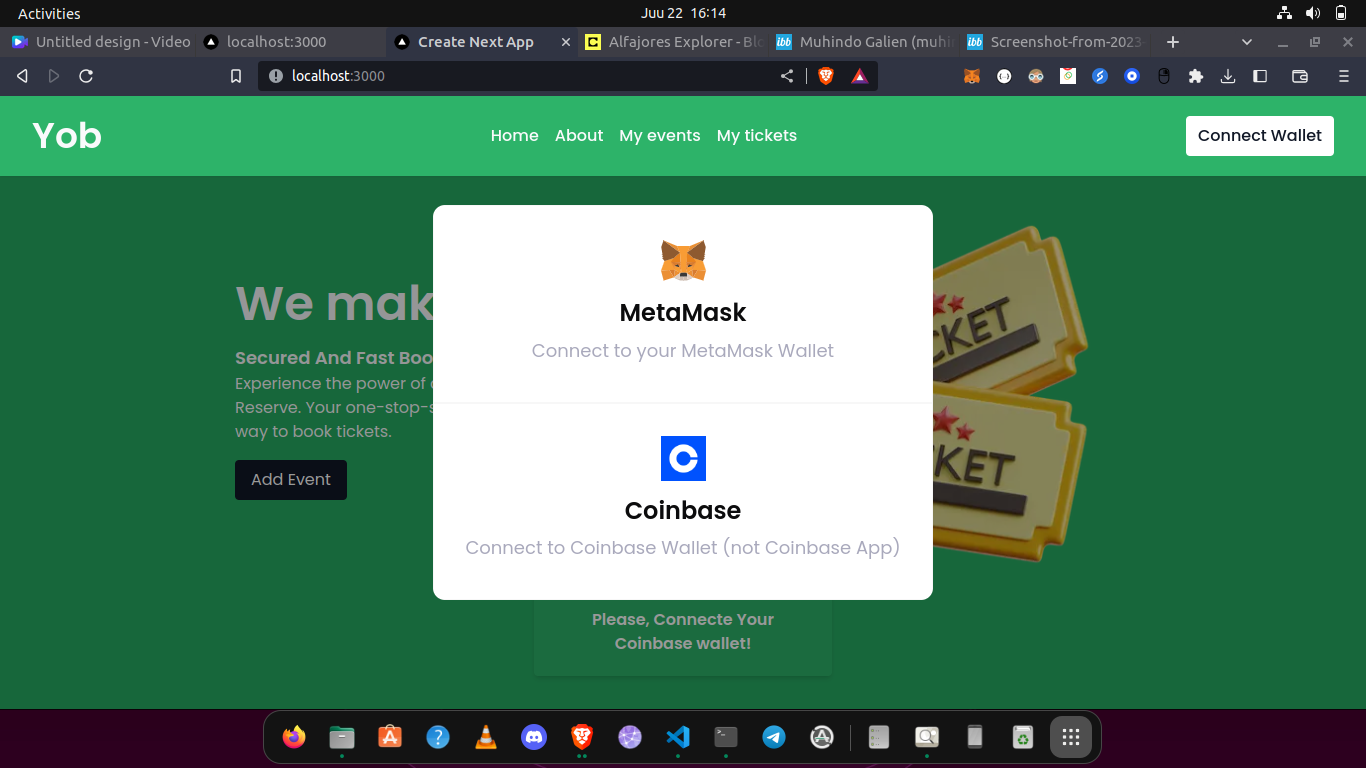
Task: Click 'Connect to your MetaMask Wallet' text
Action: [683, 351]
